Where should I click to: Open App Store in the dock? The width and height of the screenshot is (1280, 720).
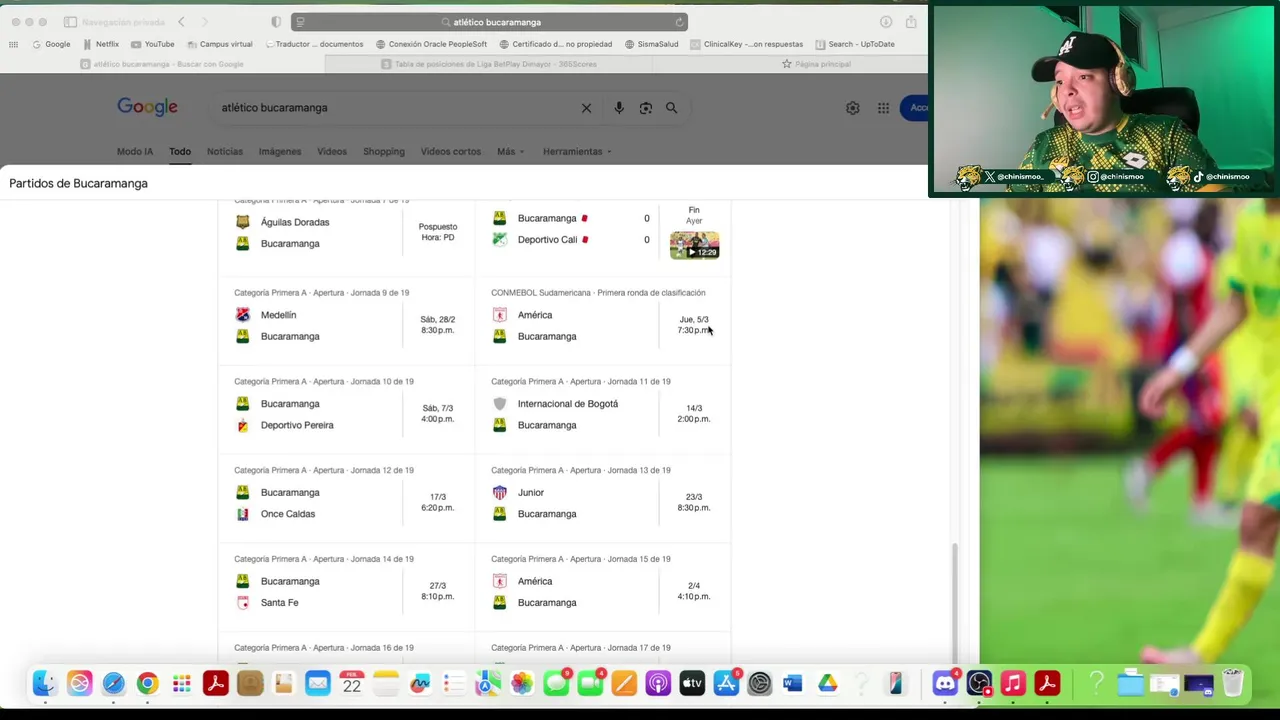(x=726, y=684)
